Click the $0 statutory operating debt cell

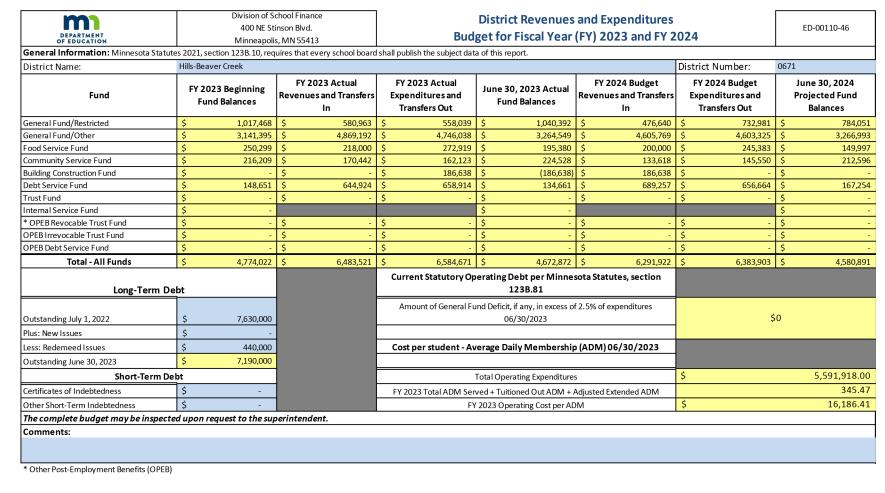coord(776,319)
